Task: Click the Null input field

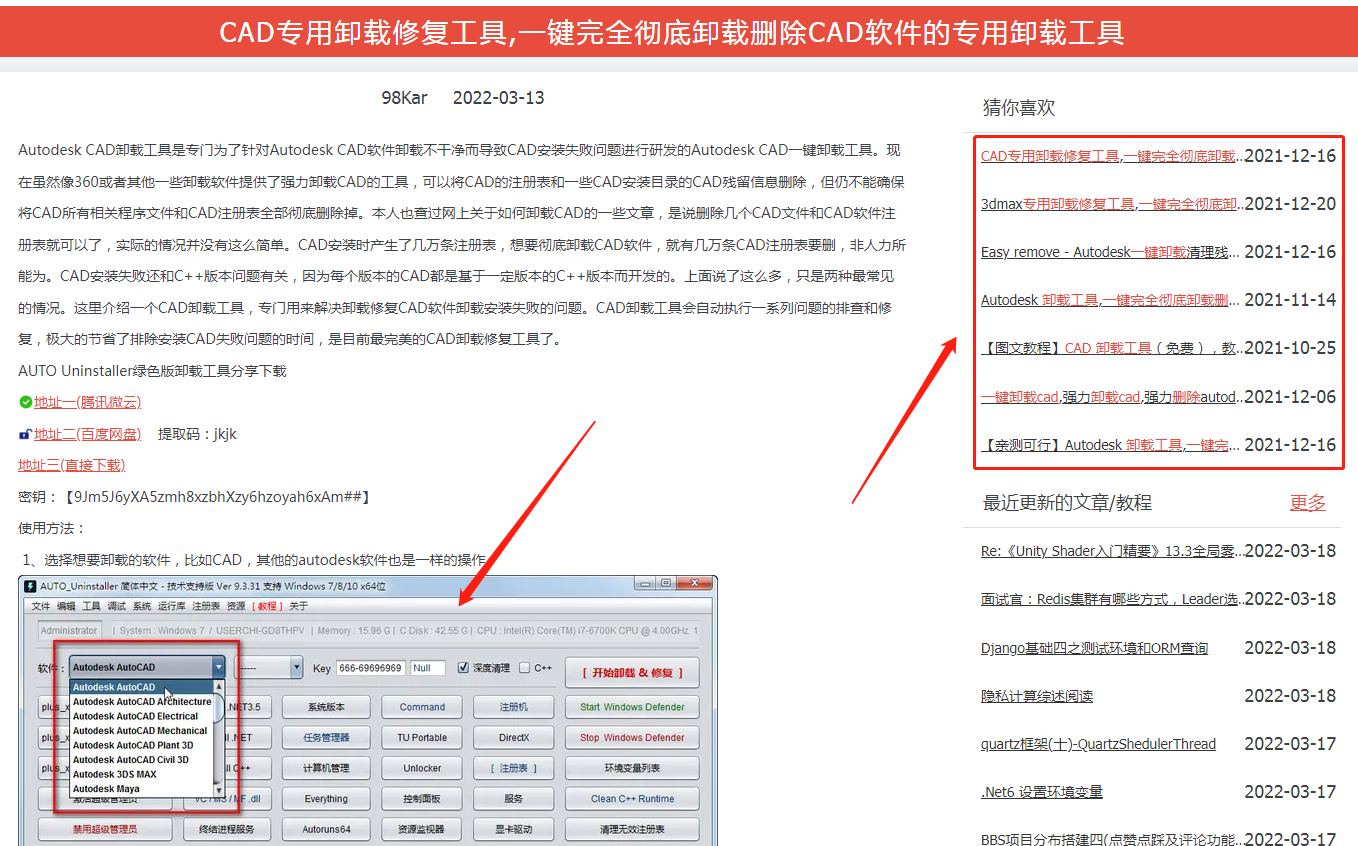Action: pos(428,668)
